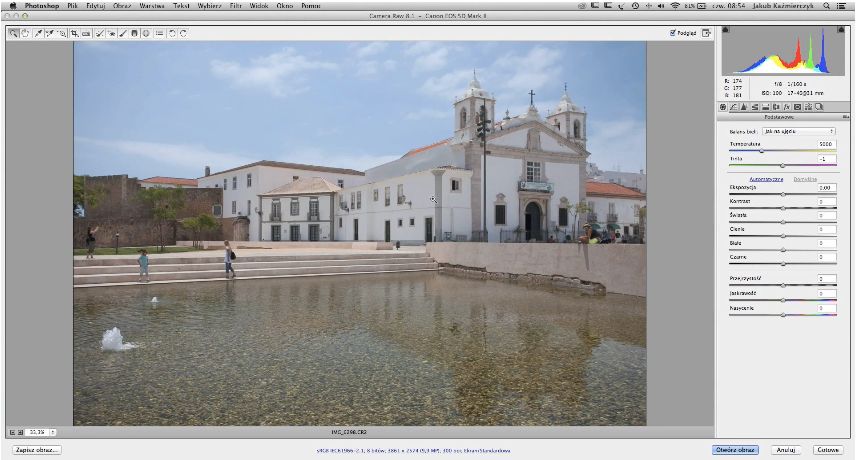
Task: Click the Cienie value field
Action: [x=827, y=229]
